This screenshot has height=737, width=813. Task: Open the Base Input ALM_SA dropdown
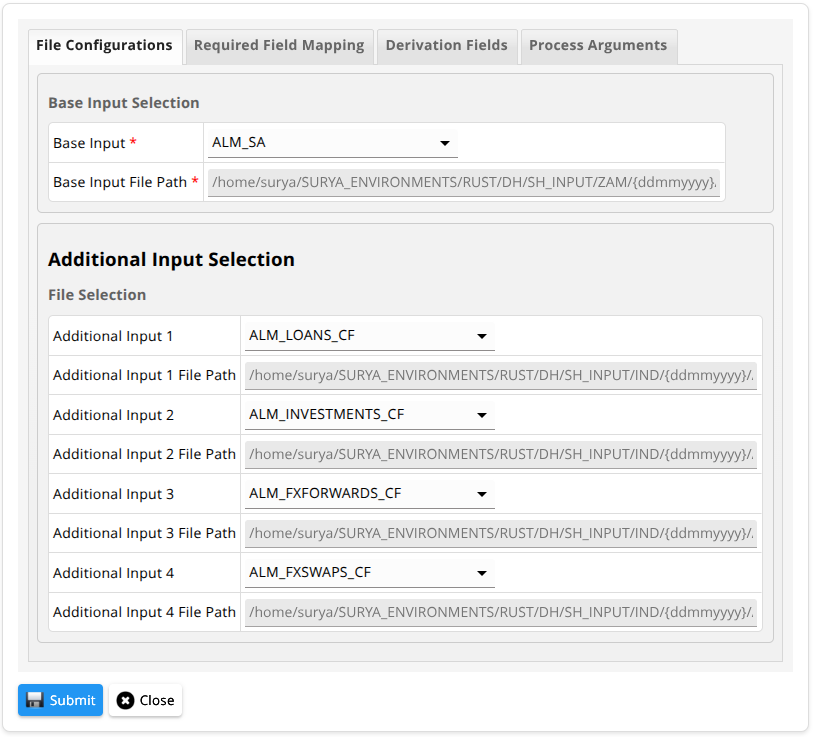332,143
